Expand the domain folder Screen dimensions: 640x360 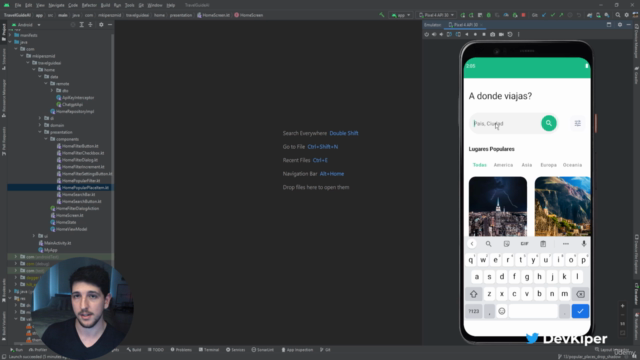(x=40, y=125)
